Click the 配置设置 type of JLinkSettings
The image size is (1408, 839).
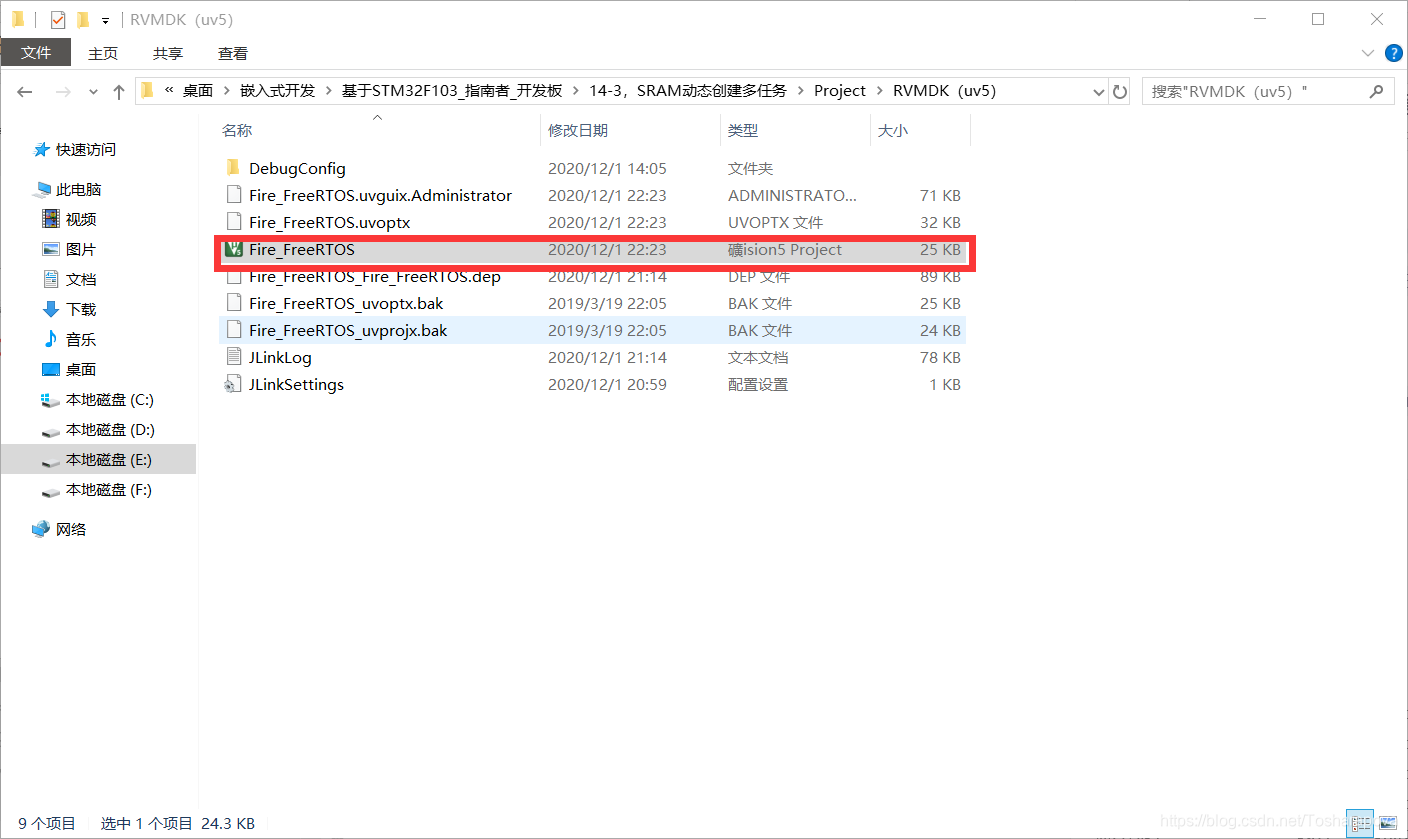pyautogui.click(x=758, y=384)
